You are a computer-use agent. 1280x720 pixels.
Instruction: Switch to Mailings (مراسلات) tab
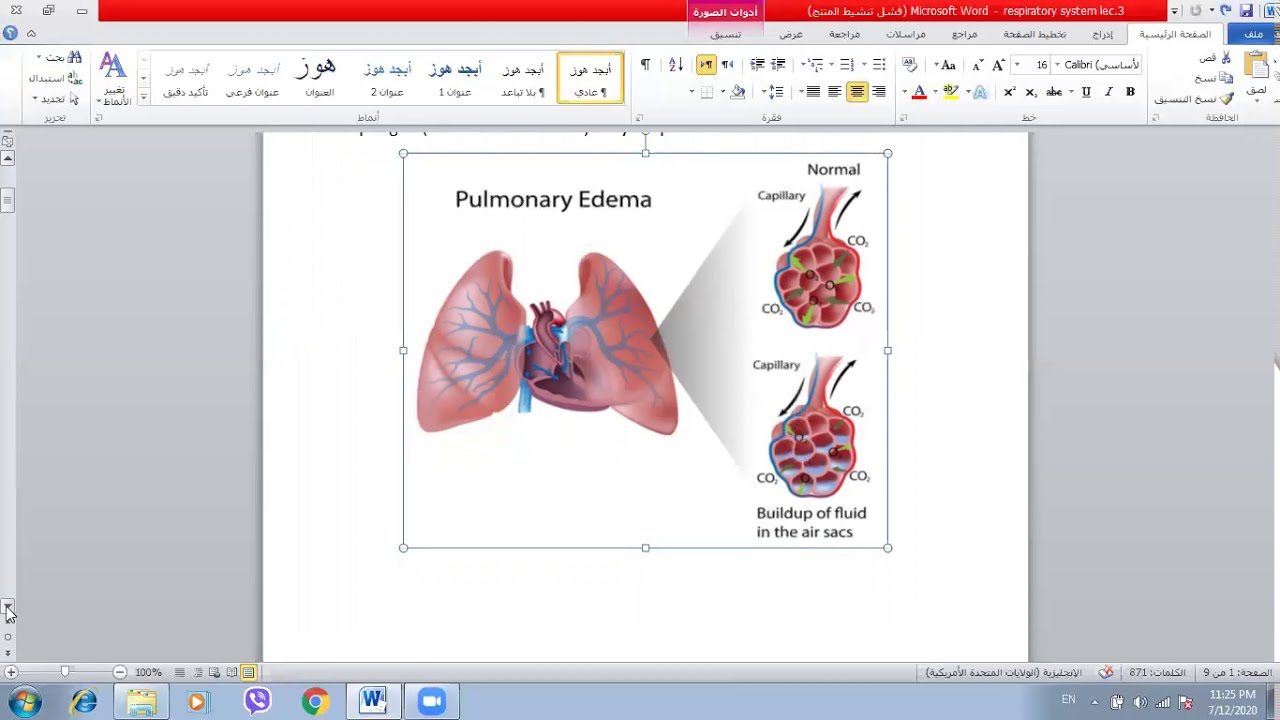point(906,34)
